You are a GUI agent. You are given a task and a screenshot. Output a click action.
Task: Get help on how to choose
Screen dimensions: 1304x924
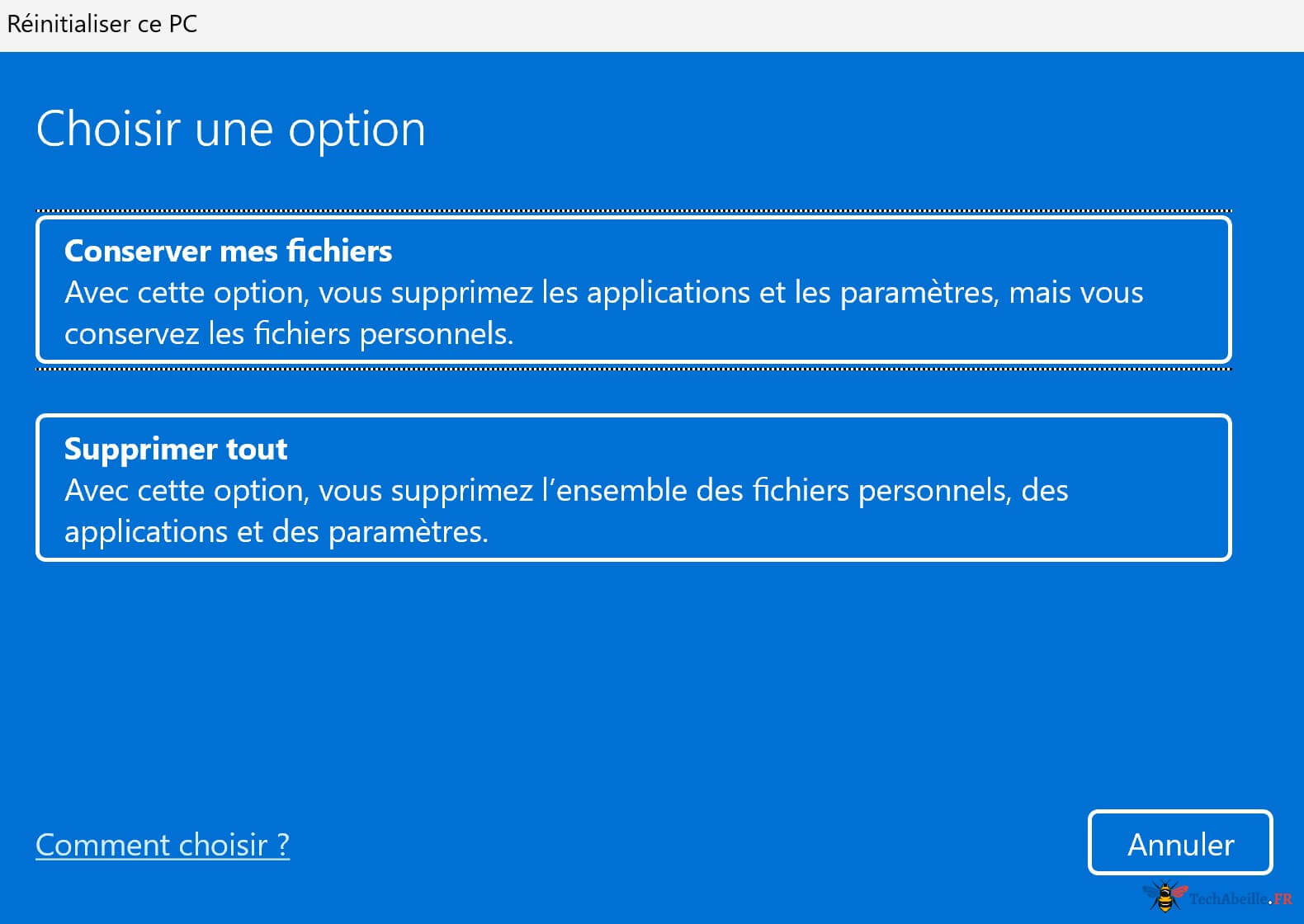tap(163, 845)
